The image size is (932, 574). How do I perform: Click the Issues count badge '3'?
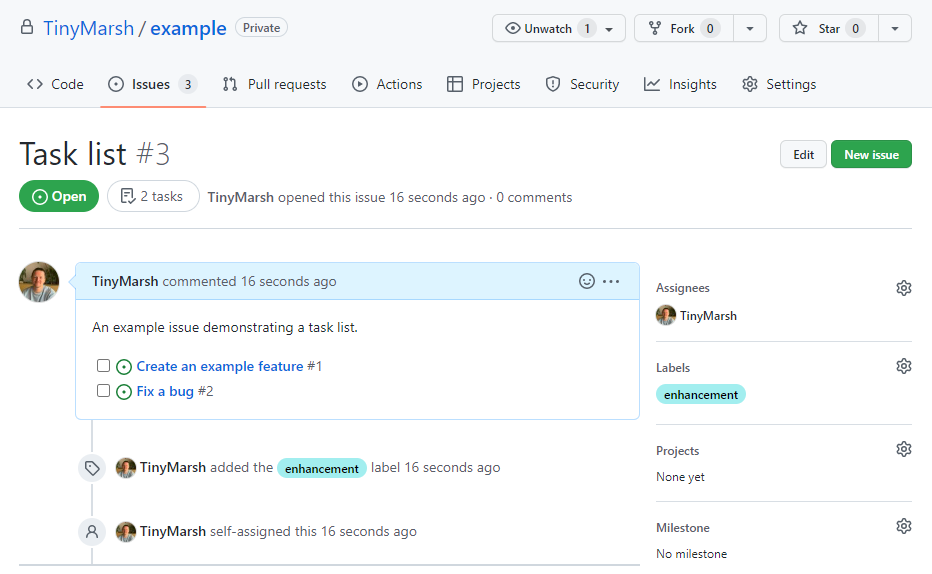point(188,84)
